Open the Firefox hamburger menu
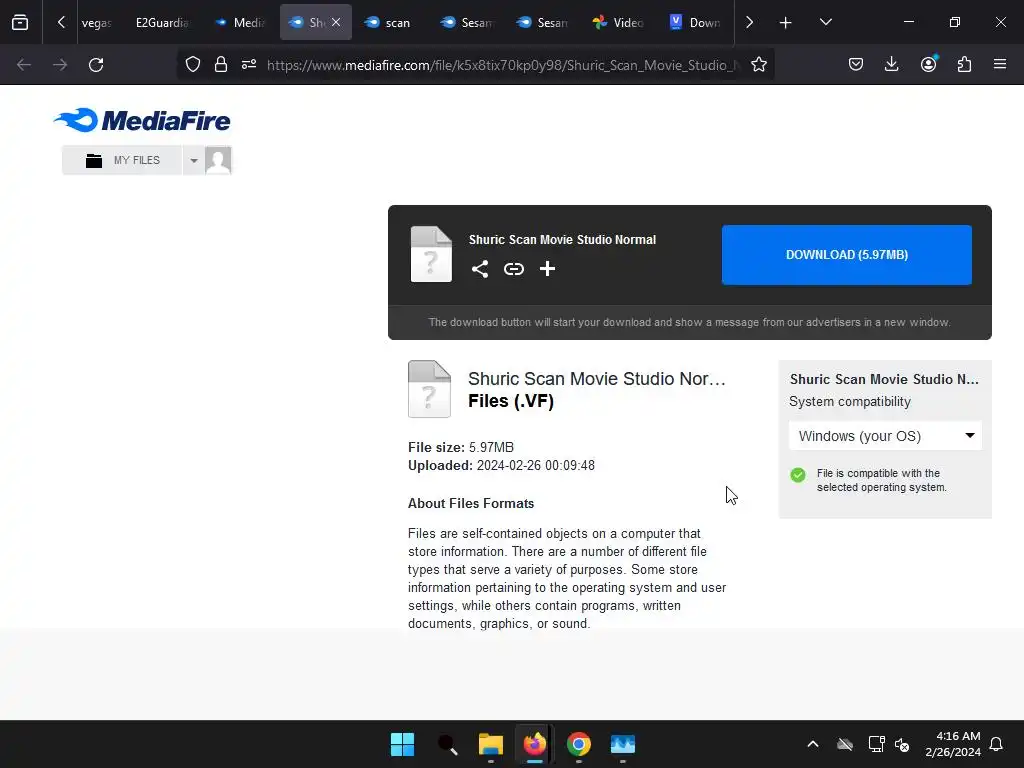The height and width of the screenshot is (768, 1024). point(1000,65)
